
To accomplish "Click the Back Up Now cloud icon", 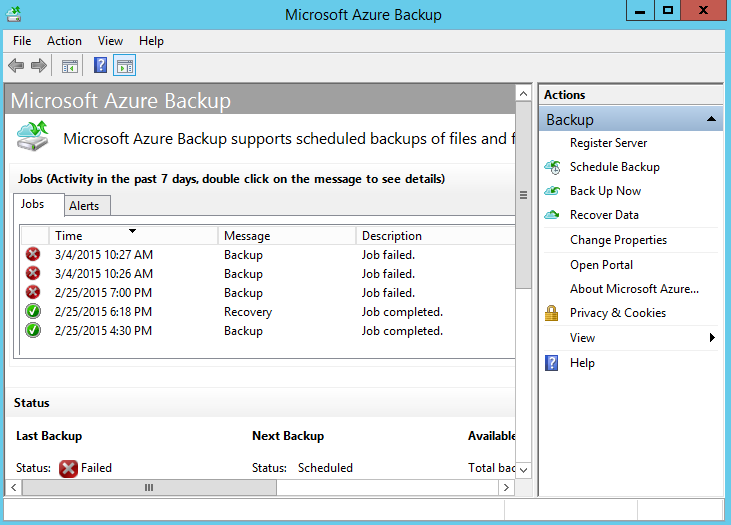I will coord(552,191).
